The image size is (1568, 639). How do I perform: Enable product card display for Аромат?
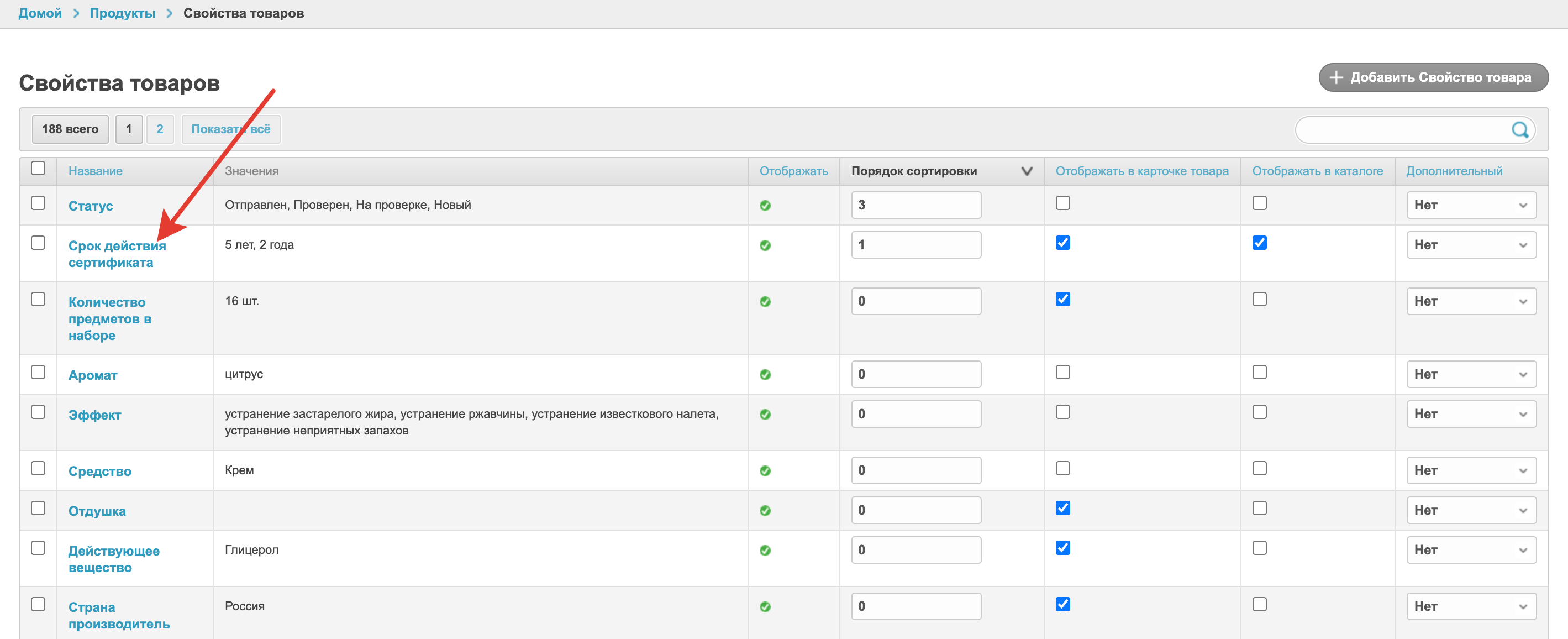tap(1062, 372)
